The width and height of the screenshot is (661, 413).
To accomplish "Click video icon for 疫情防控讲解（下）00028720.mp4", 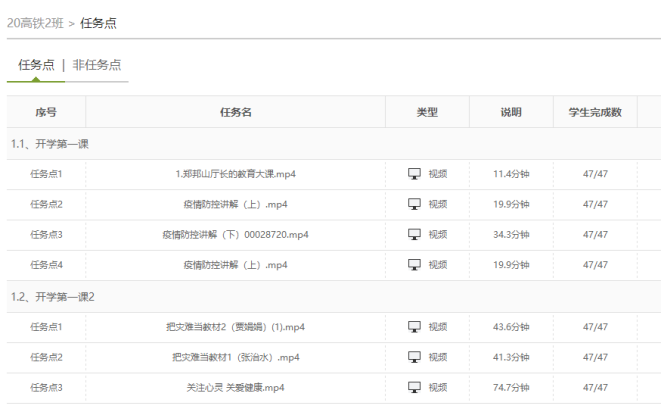I will (x=414, y=234).
